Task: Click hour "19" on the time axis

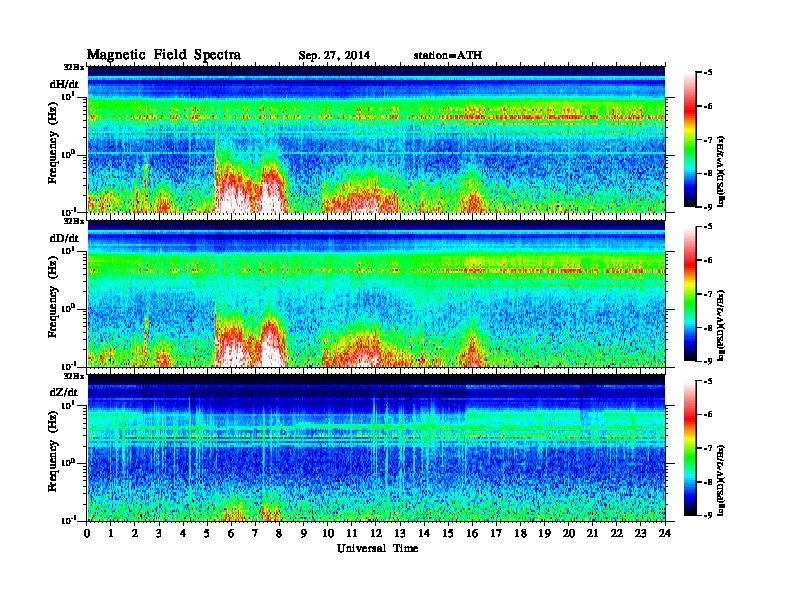Action: point(544,534)
